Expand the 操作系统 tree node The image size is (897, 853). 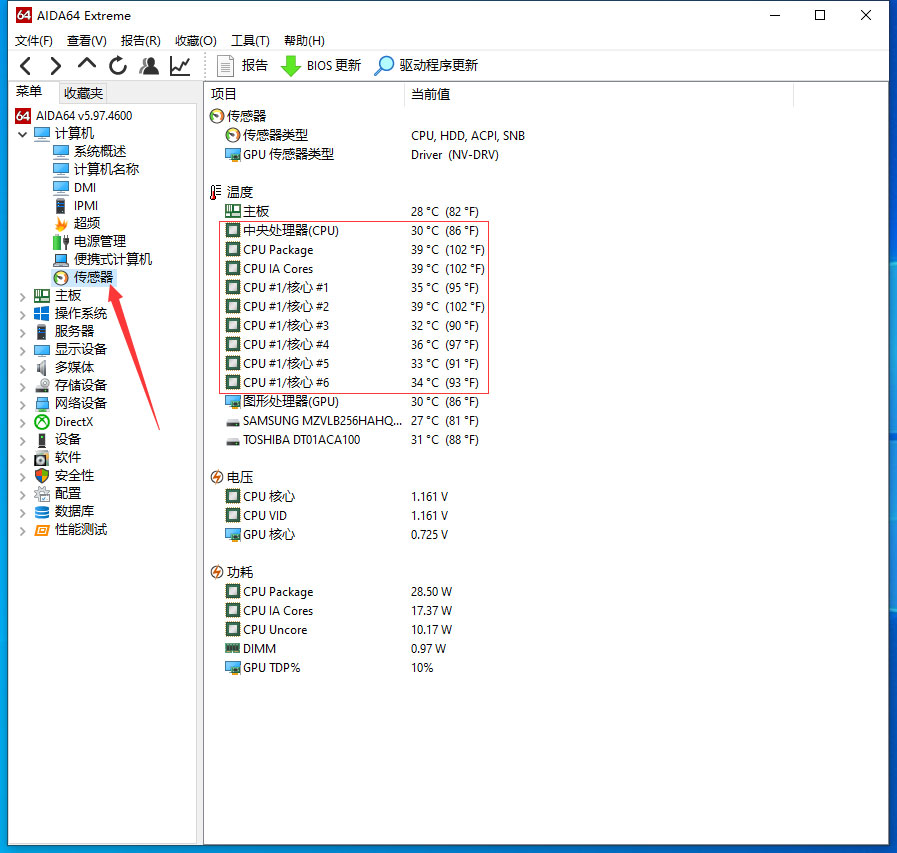[x=23, y=312]
